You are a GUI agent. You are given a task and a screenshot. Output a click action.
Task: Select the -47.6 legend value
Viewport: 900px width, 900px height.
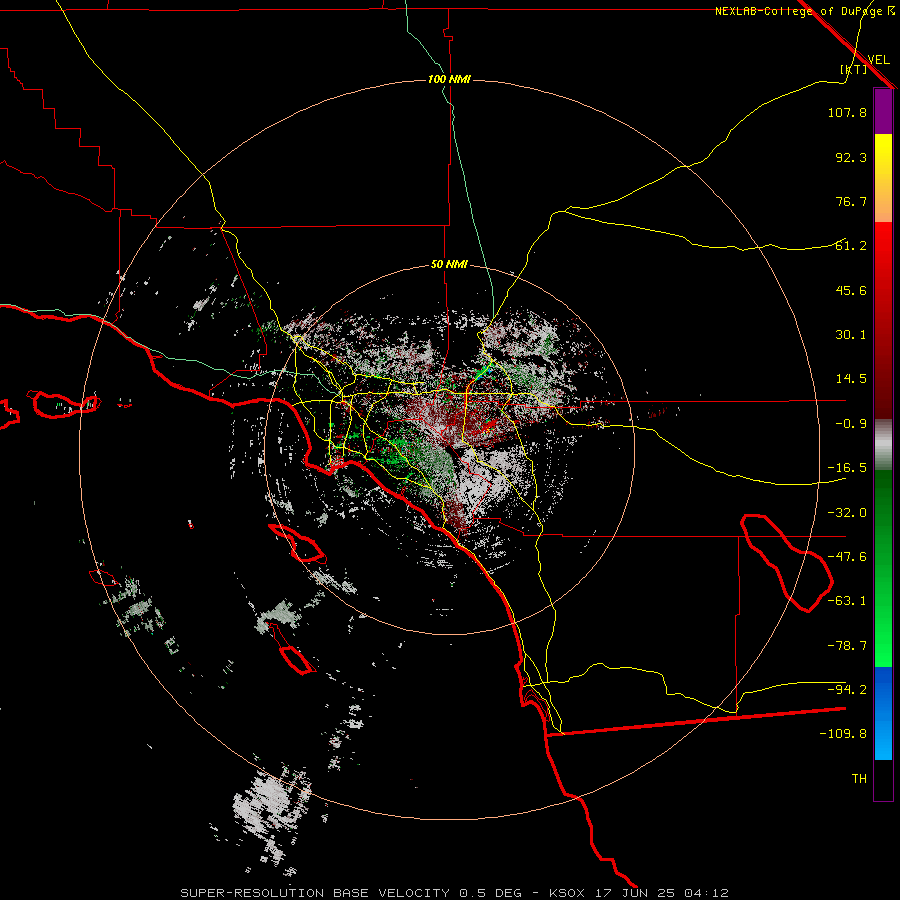pyautogui.click(x=847, y=557)
